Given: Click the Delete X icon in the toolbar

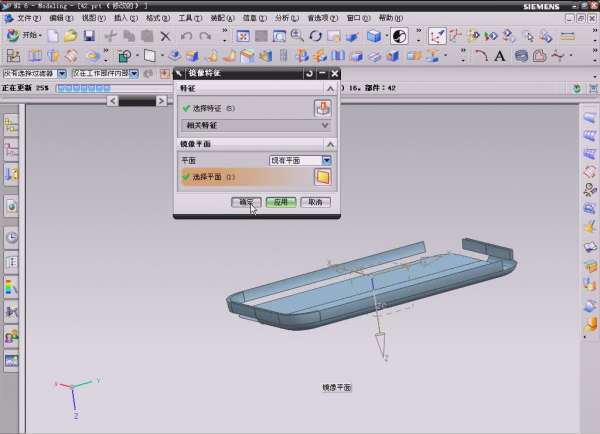Looking at the screenshot, I should (166, 36).
